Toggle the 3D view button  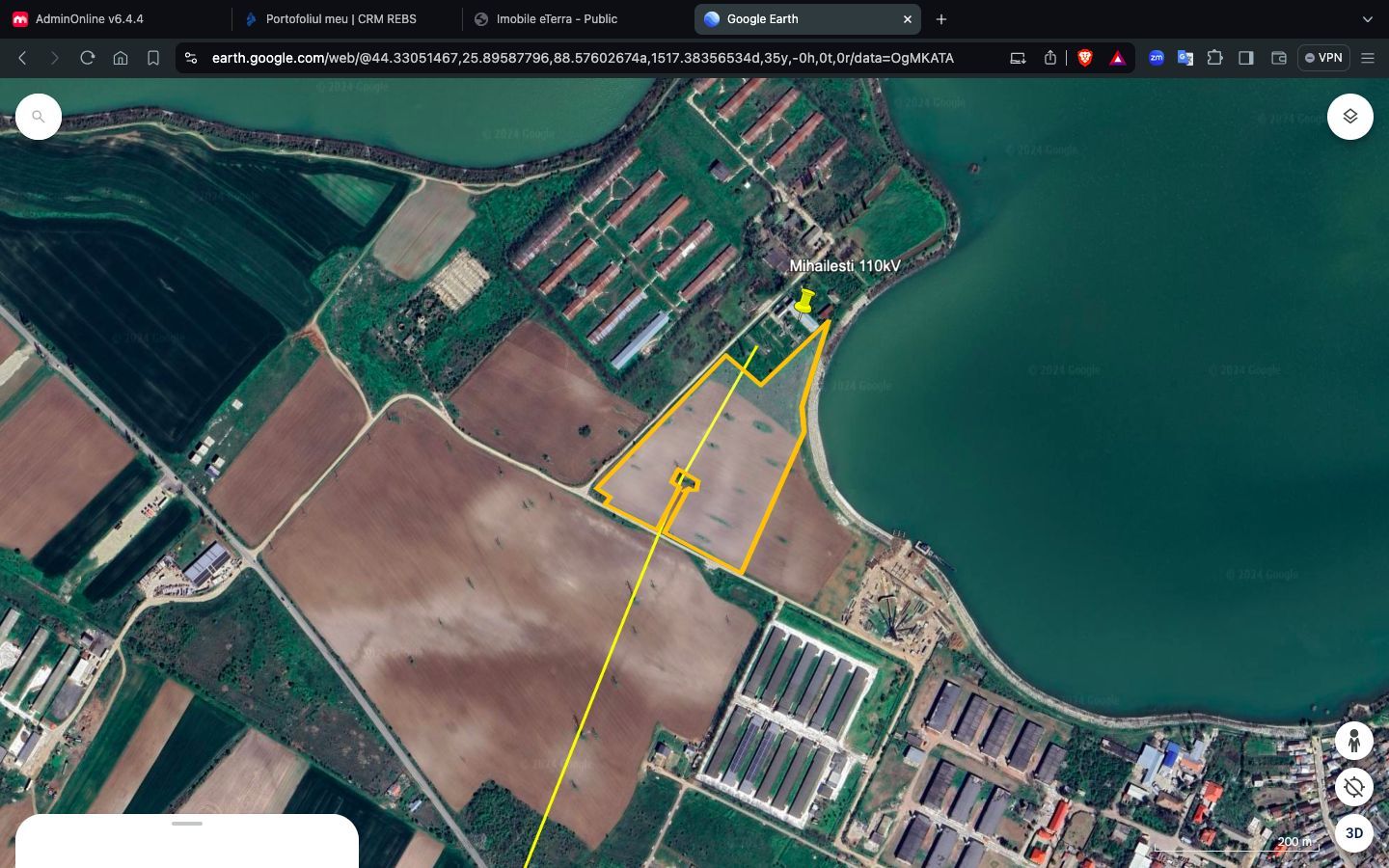[x=1354, y=833]
